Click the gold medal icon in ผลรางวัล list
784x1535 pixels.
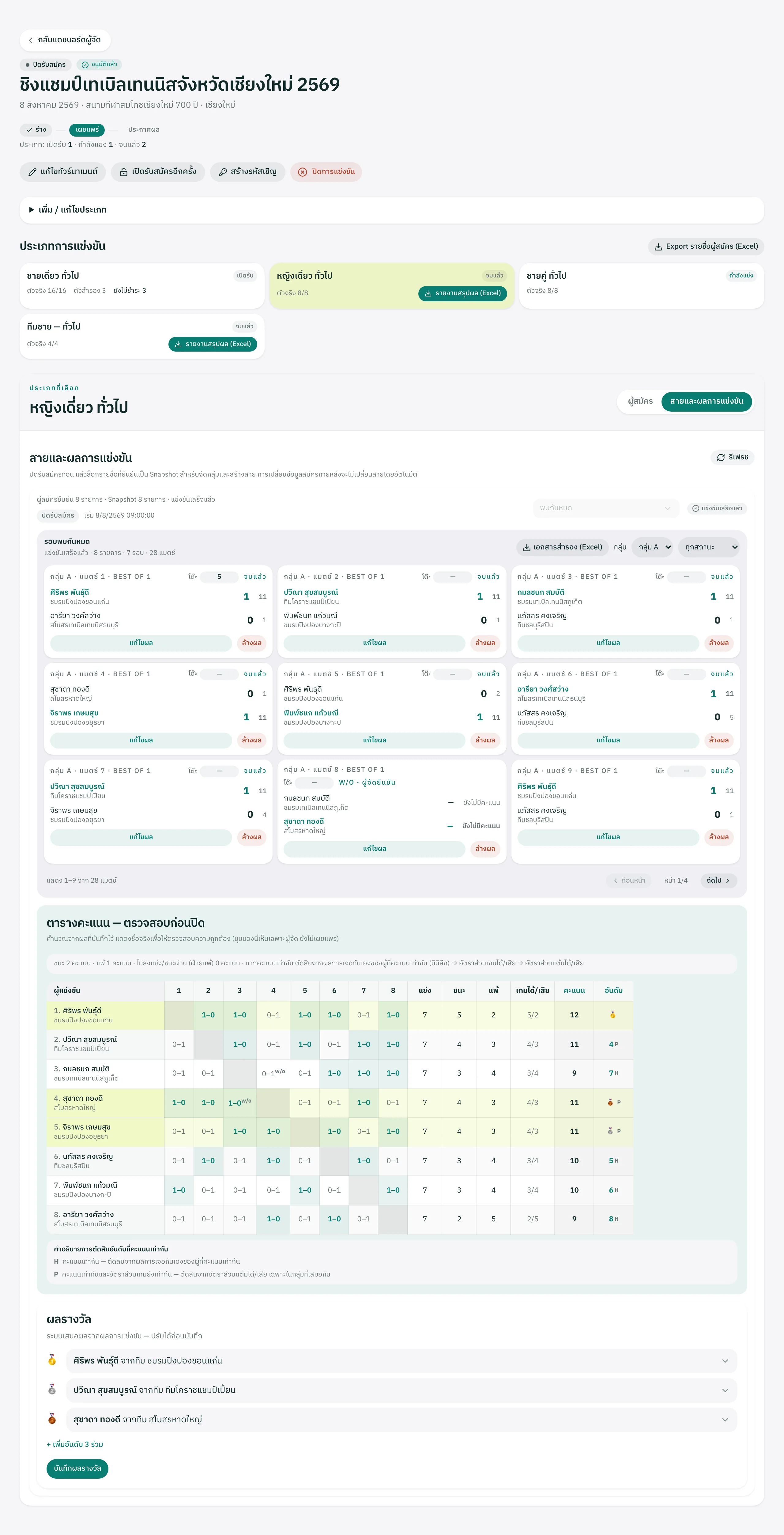pyautogui.click(x=52, y=1360)
